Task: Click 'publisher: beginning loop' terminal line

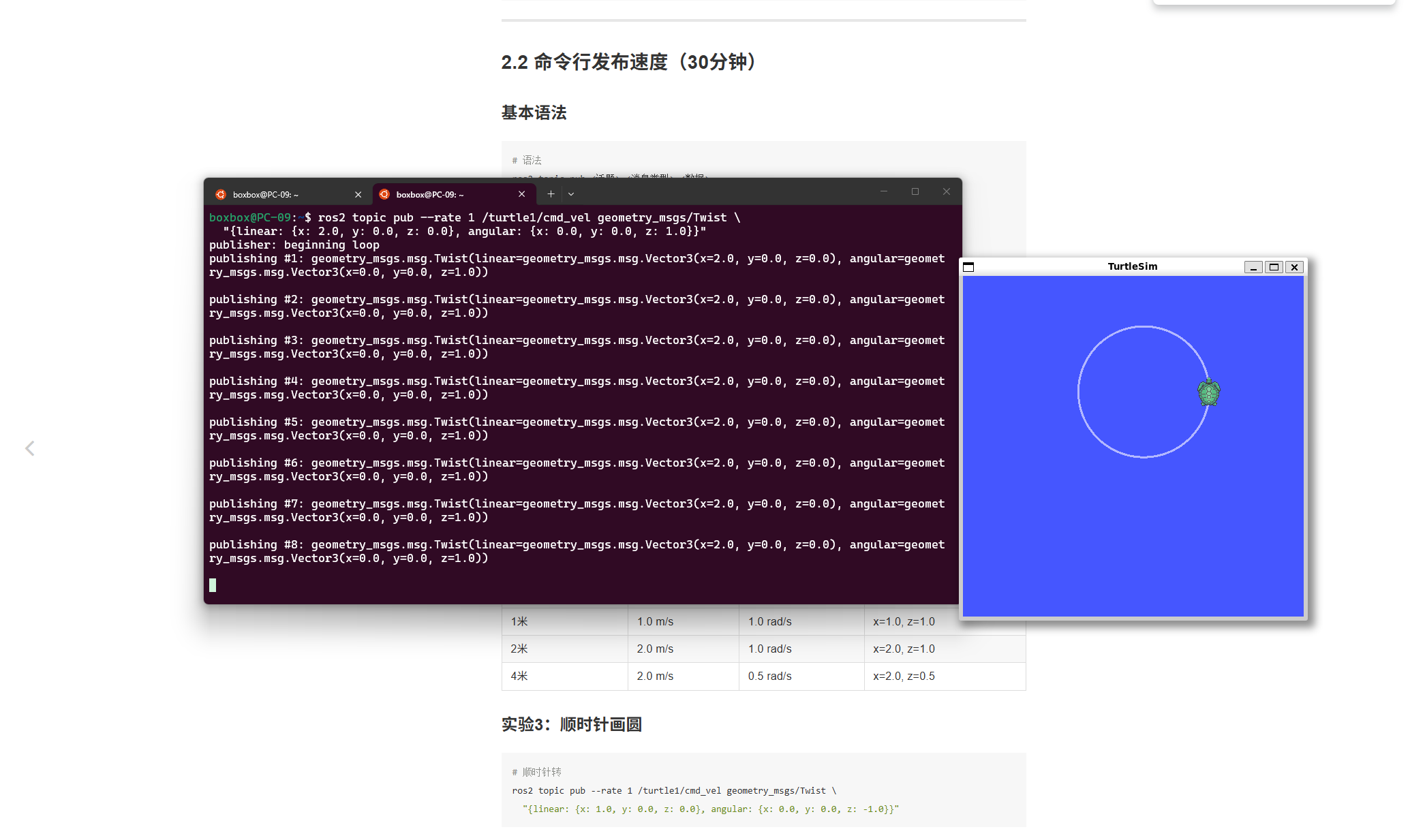Action: coord(294,245)
